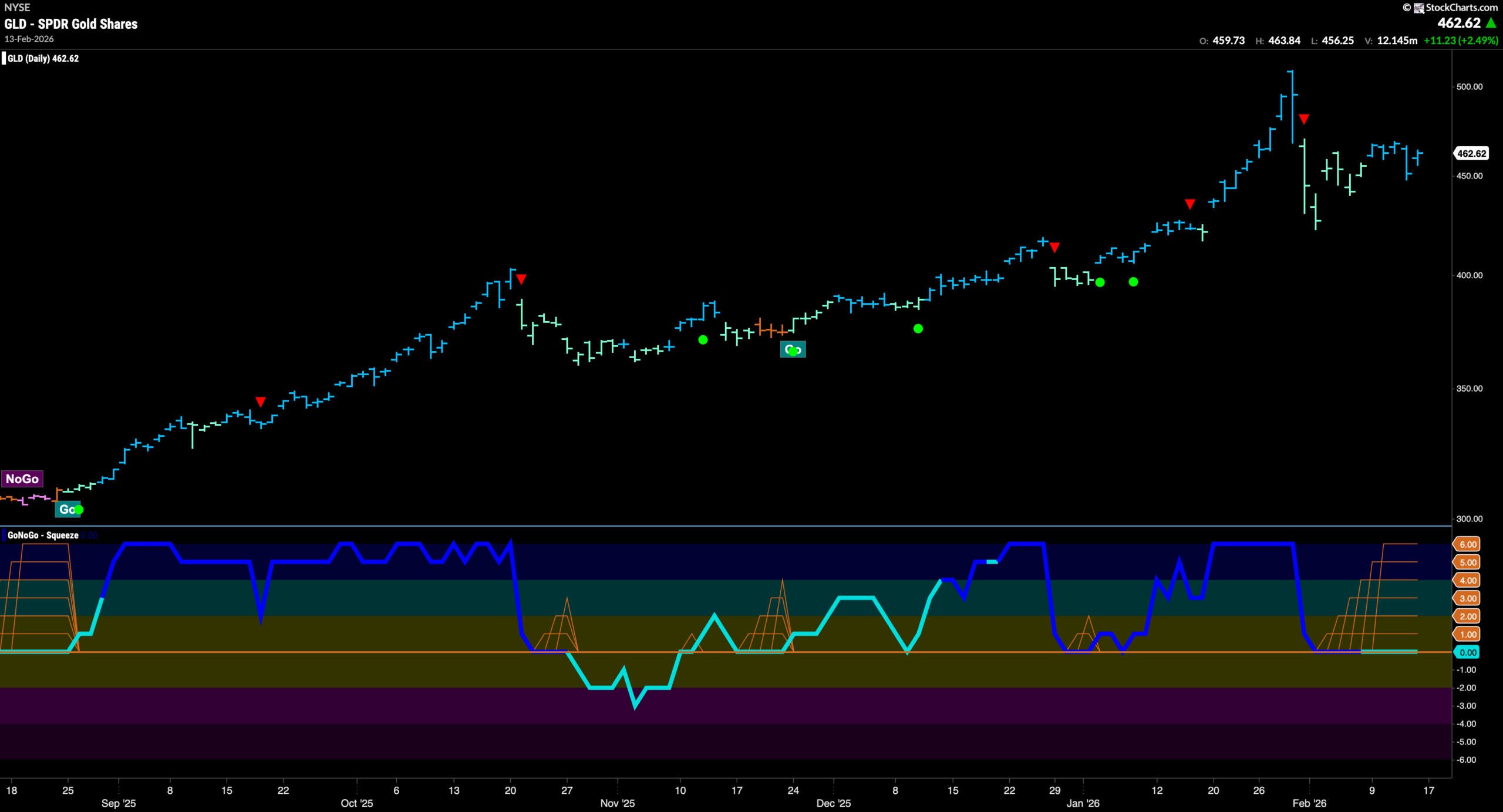This screenshot has height=812, width=1503.
Task: Click the red triangle marker at early February peak
Action: (1304, 119)
